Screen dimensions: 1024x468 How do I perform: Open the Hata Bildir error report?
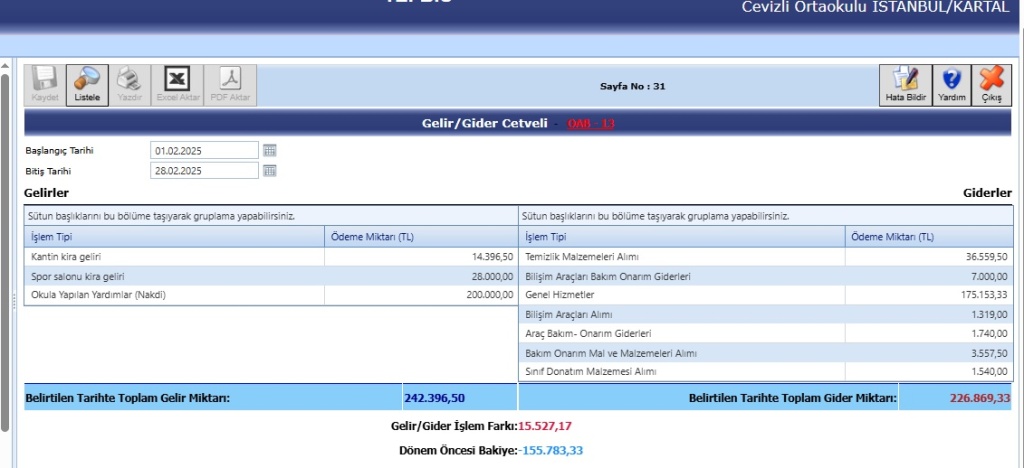[x=905, y=85]
